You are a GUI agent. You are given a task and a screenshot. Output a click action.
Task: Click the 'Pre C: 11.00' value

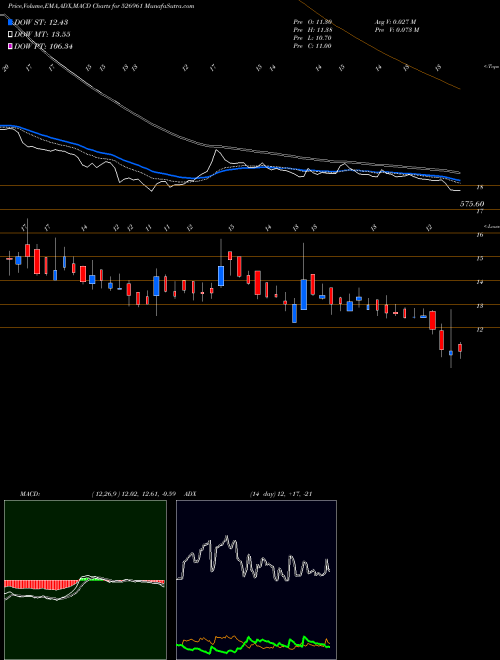tap(313, 46)
